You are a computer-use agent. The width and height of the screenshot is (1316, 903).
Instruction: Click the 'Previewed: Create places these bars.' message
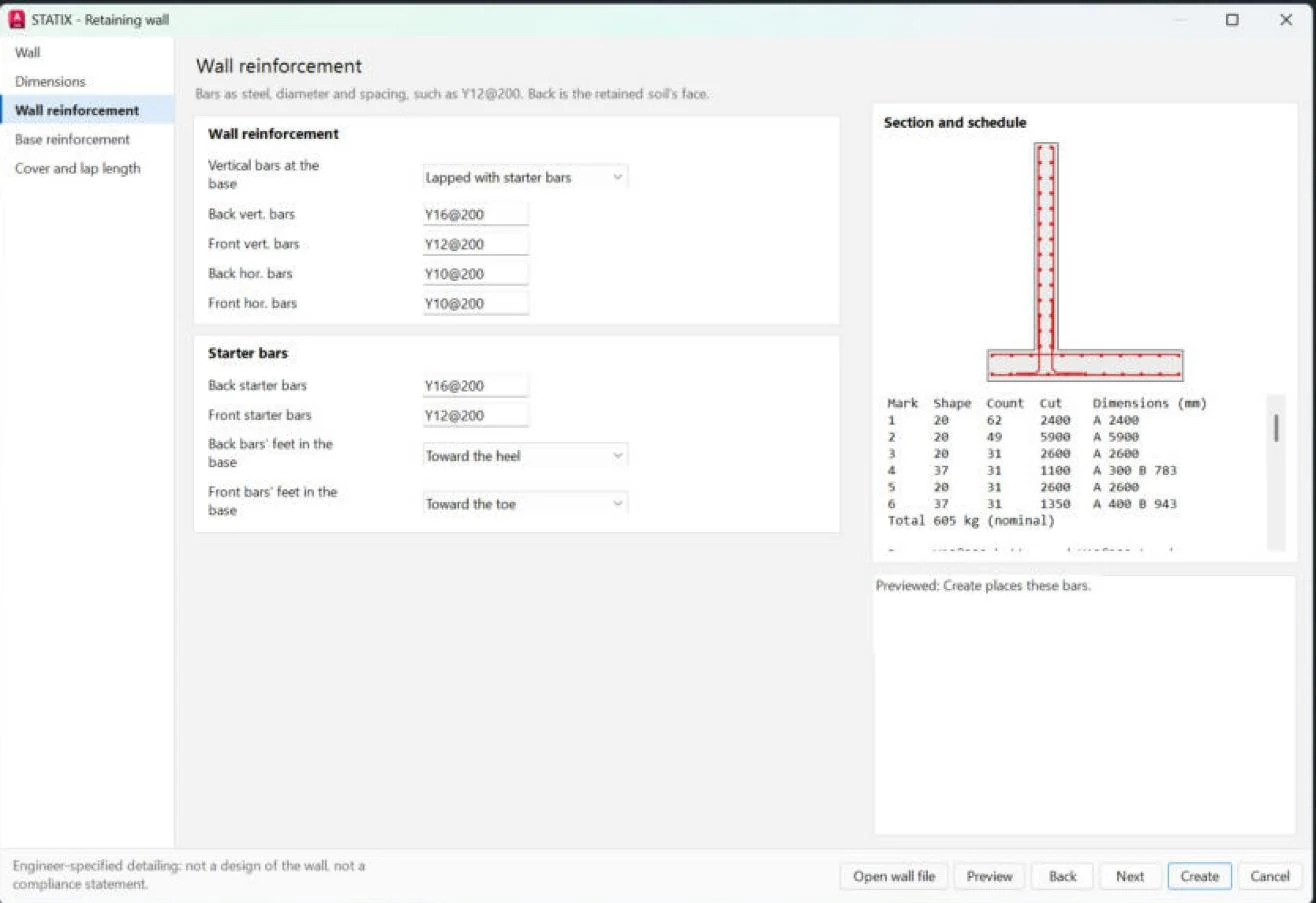click(x=983, y=586)
